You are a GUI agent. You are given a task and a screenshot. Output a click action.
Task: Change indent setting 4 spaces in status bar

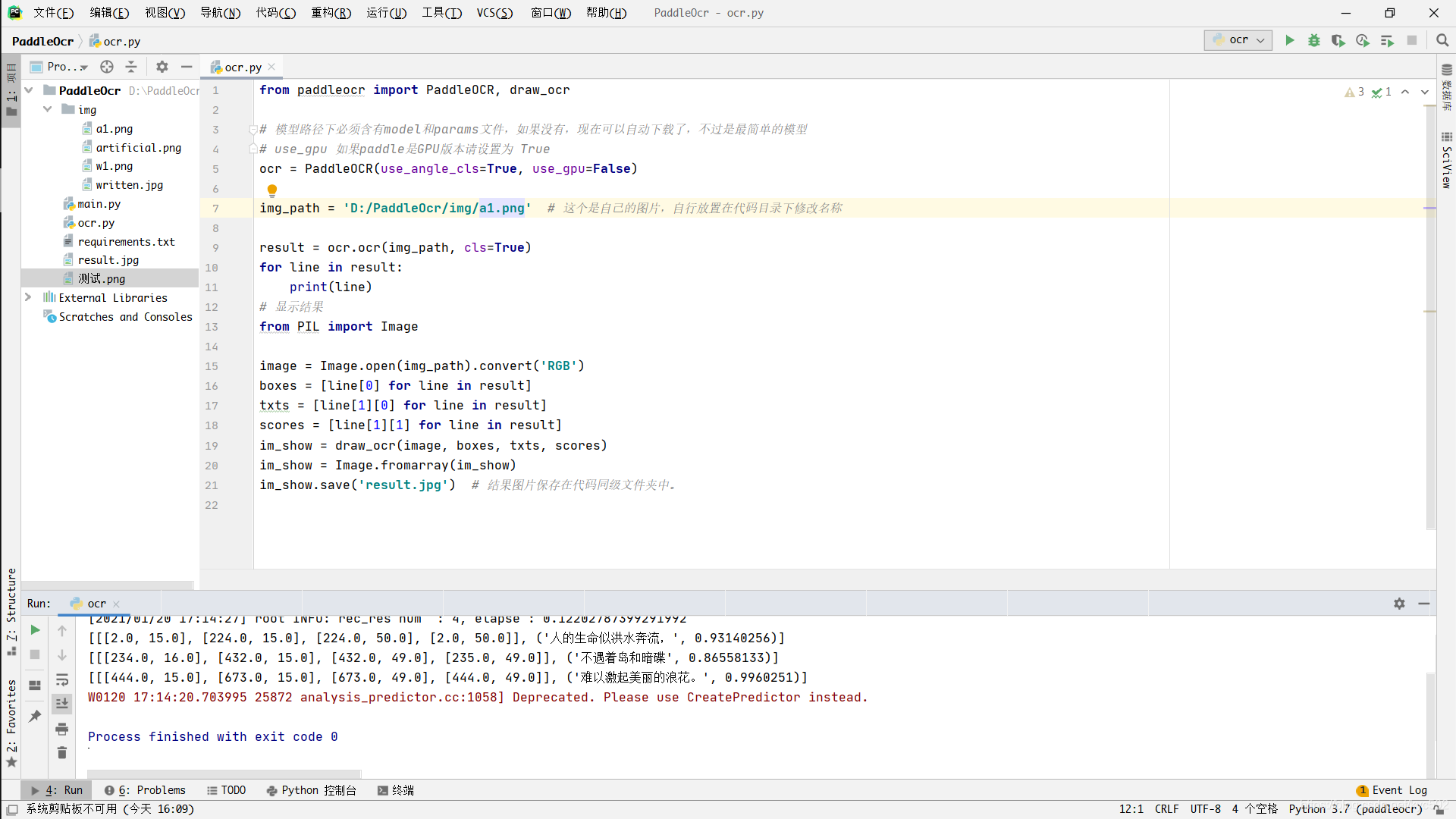tap(1254, 809)
